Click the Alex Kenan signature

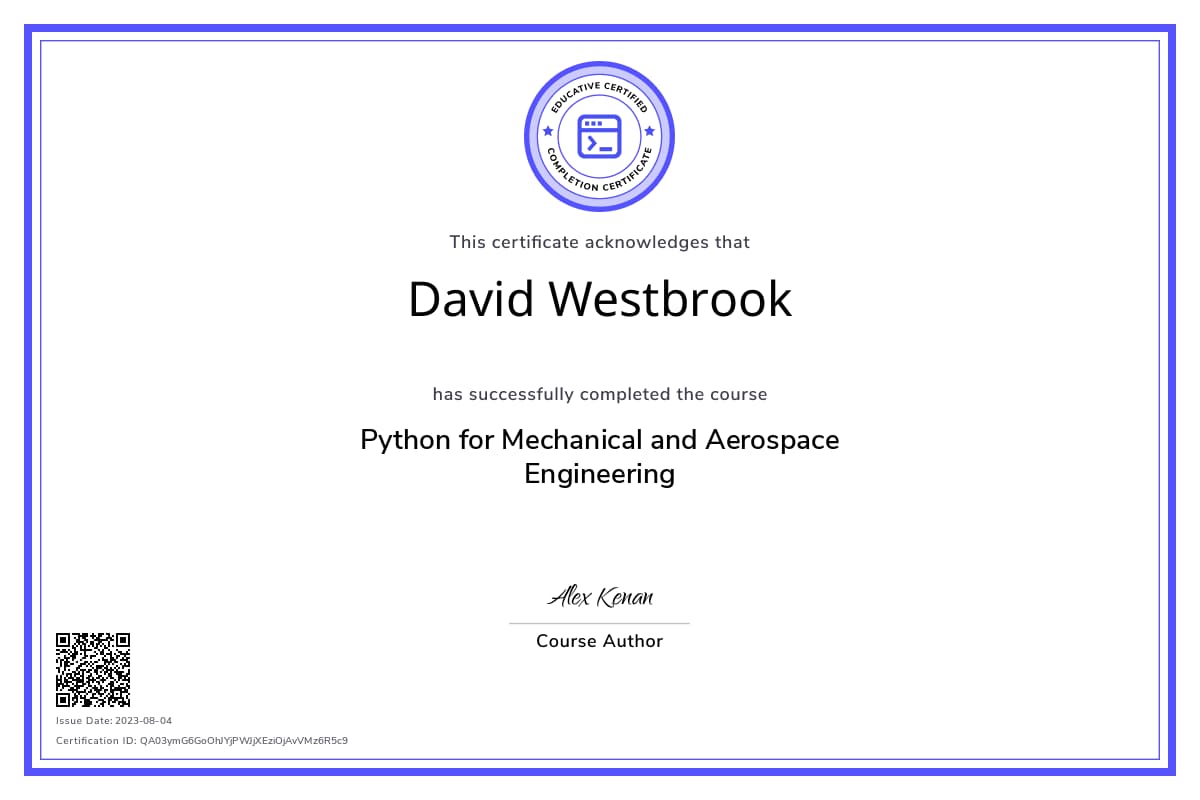(x=600, y=597)
